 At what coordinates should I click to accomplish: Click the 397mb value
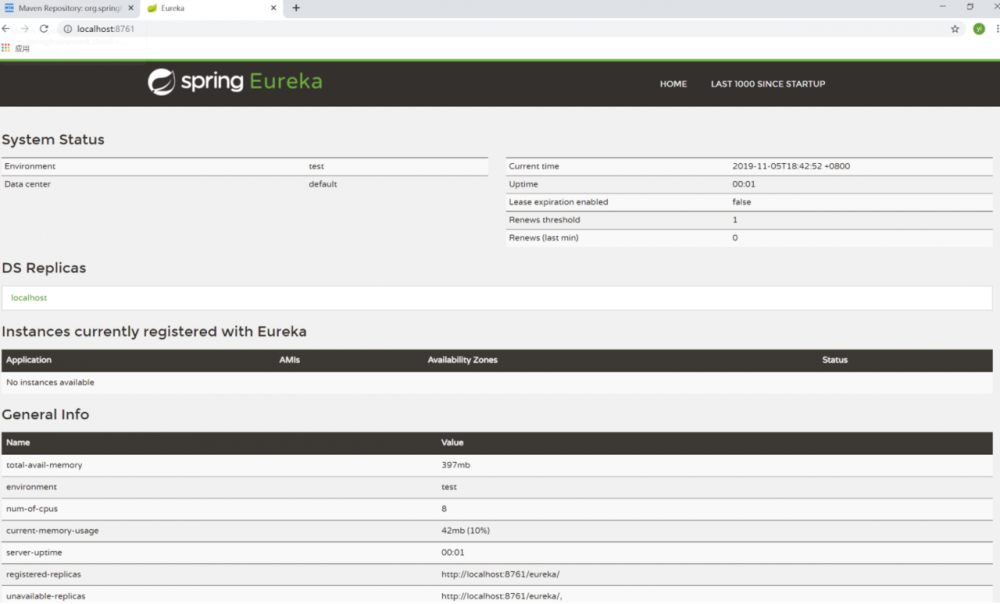[x=455, y=465]
